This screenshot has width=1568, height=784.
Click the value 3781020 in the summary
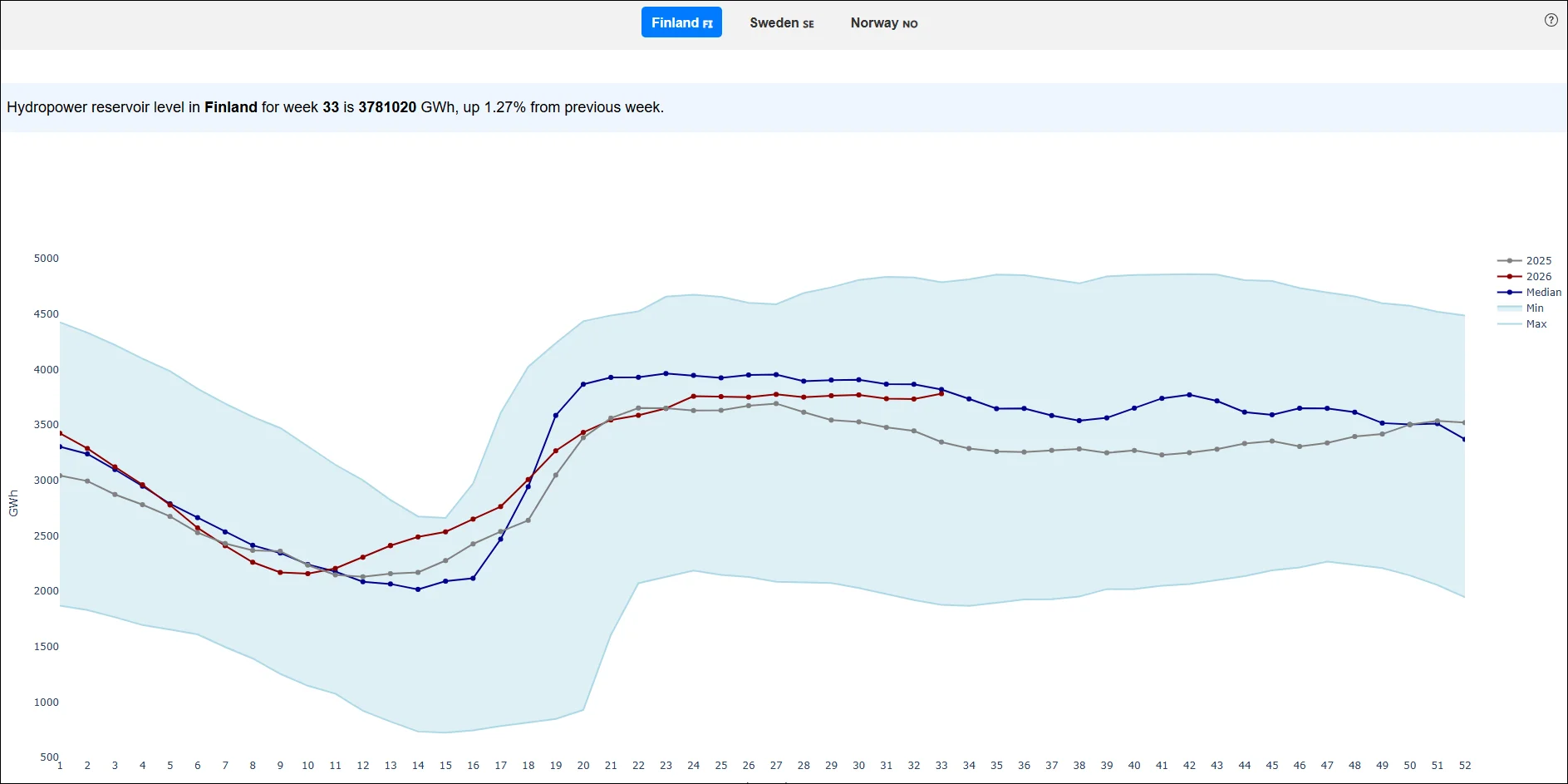click(387, 107)
